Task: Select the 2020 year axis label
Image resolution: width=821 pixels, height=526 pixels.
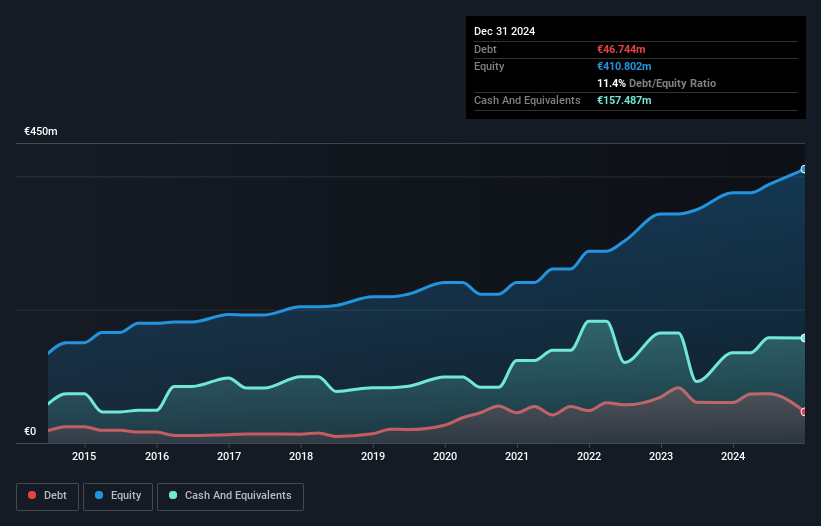Action: (445, 457)
